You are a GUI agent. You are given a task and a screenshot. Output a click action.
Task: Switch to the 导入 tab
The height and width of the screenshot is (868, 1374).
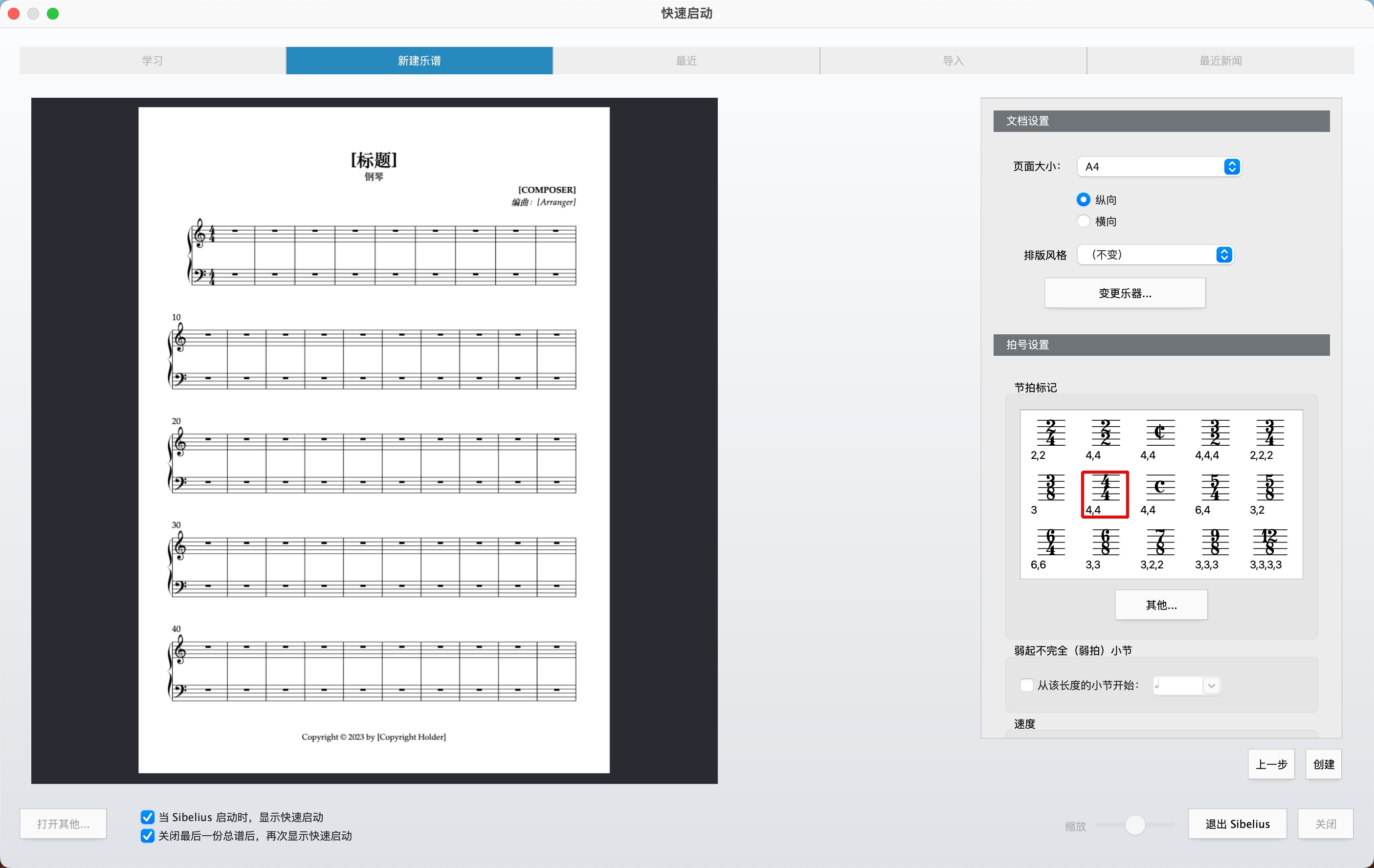coord(953,61)
